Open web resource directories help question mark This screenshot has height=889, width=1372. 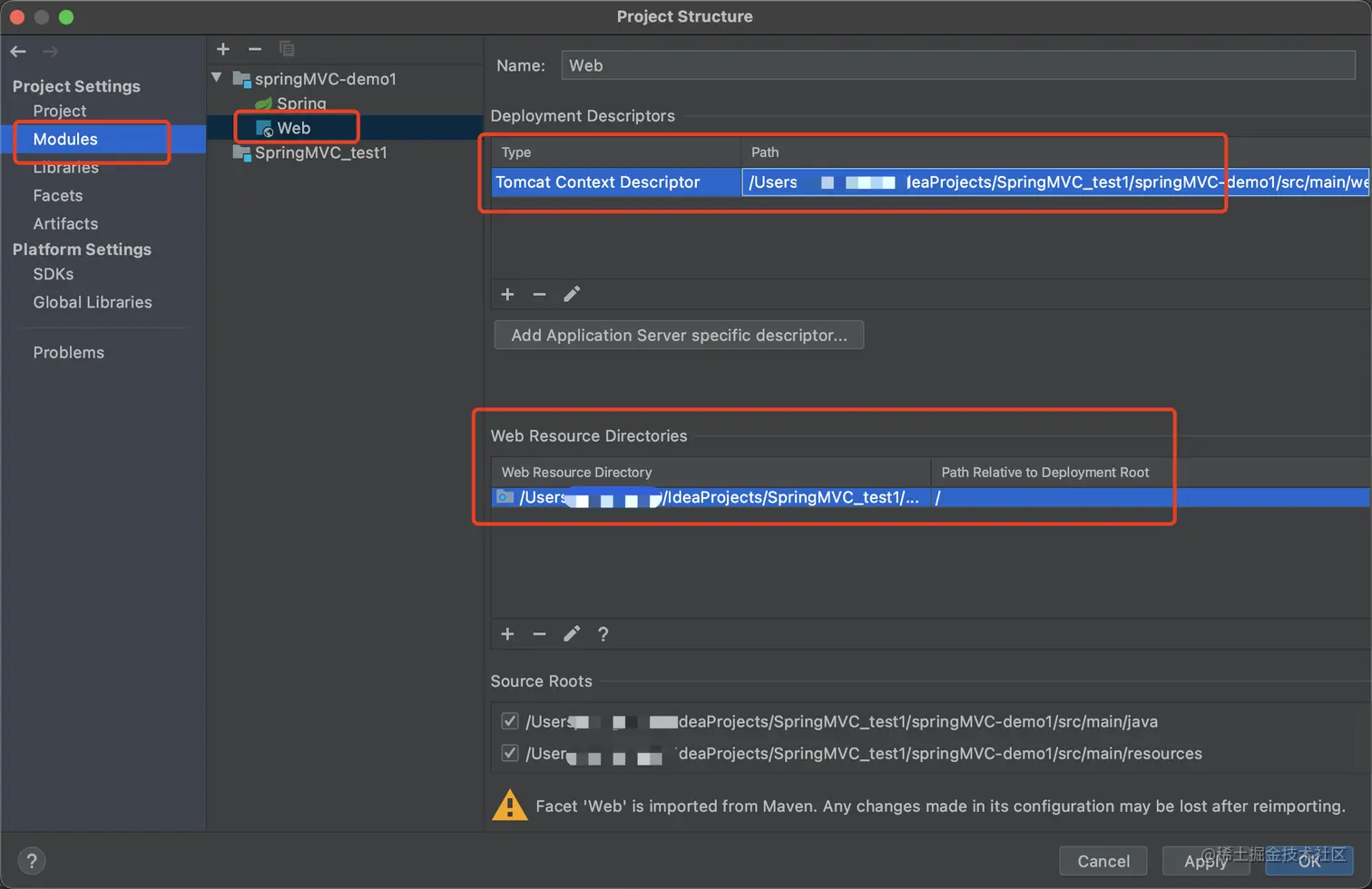coord(603,634)
